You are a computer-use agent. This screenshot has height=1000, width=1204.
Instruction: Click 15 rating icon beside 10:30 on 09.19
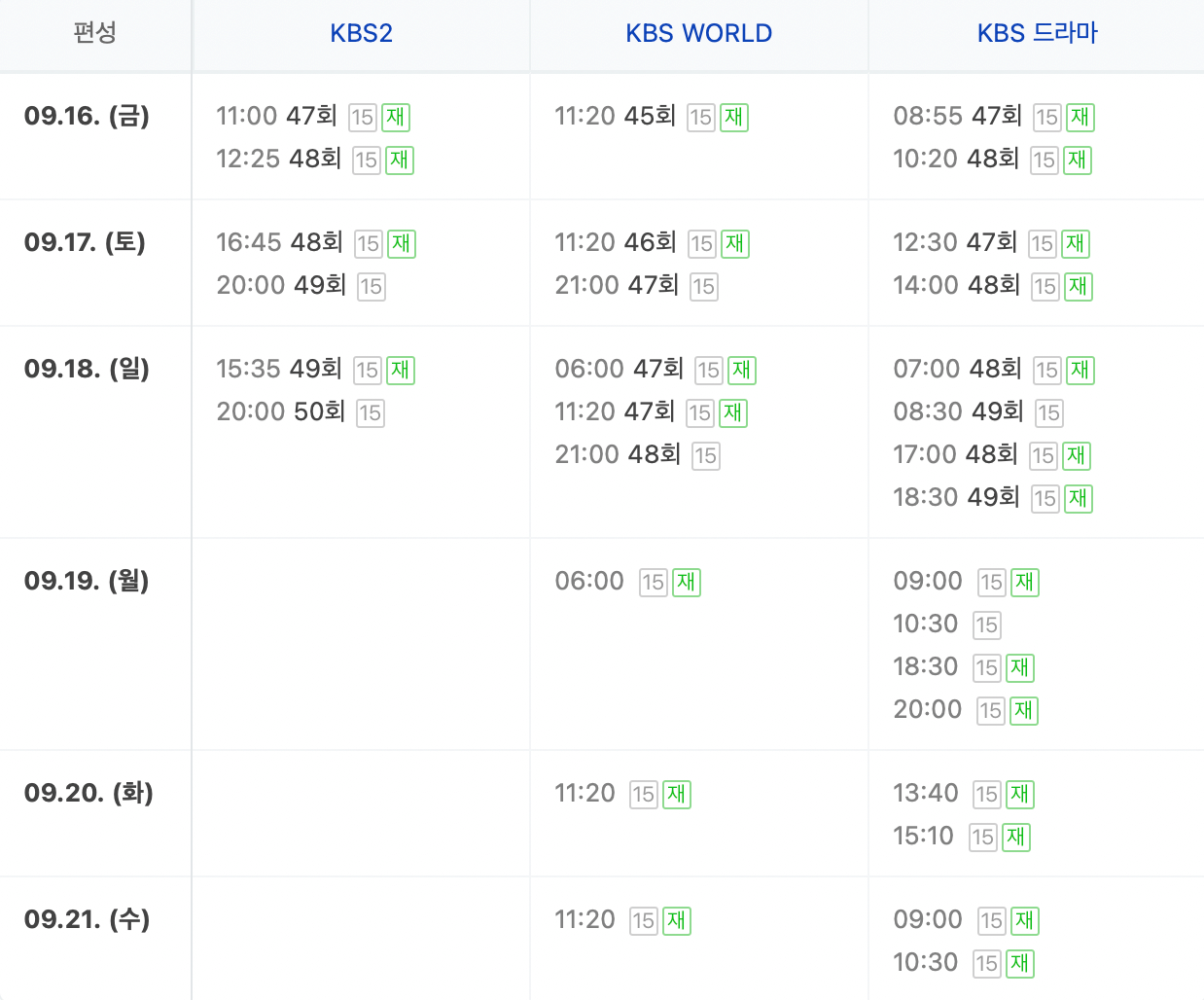[987, 625]
